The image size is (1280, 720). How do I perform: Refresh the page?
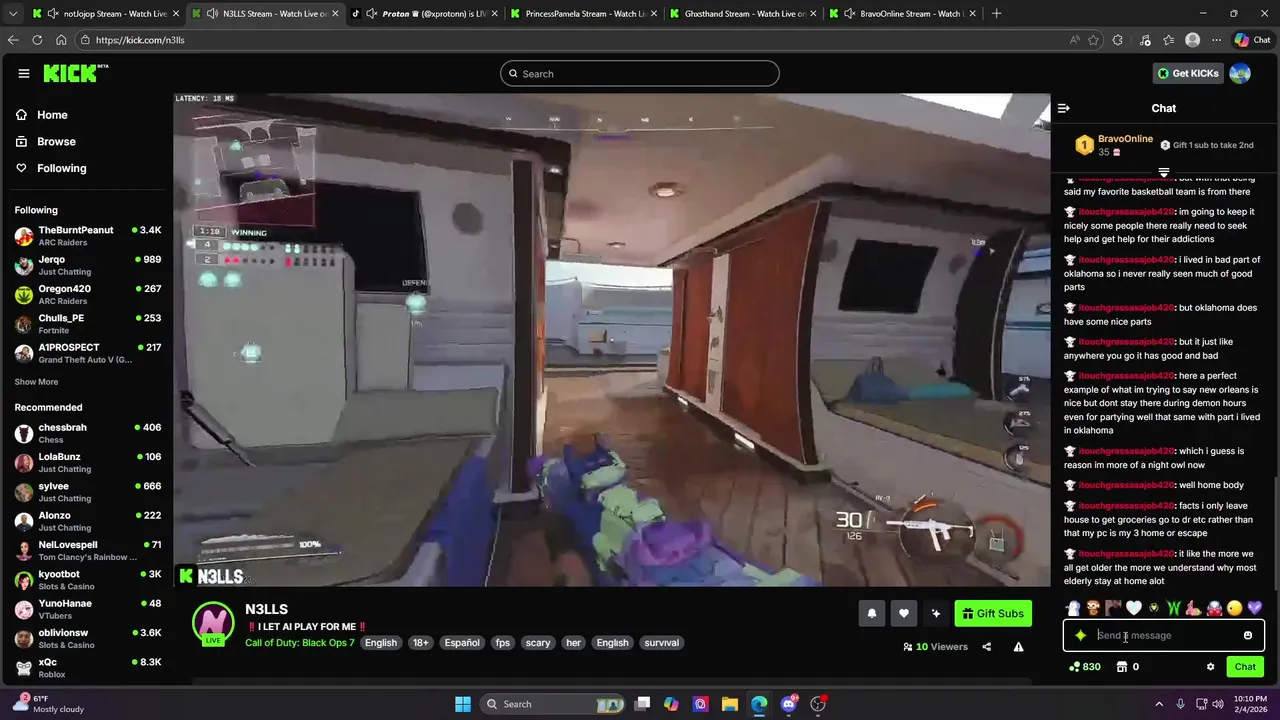(x=37, y=40)
